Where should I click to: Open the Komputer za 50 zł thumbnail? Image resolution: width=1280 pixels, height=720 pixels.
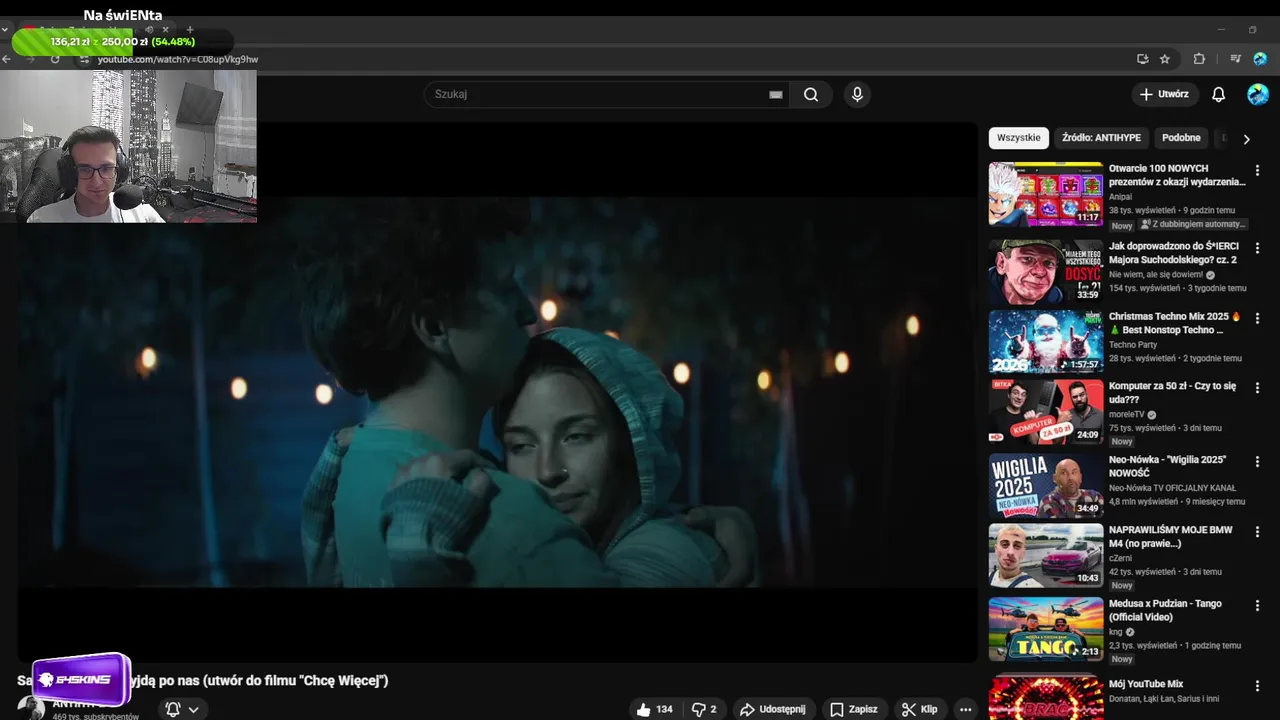[1046, 411]
